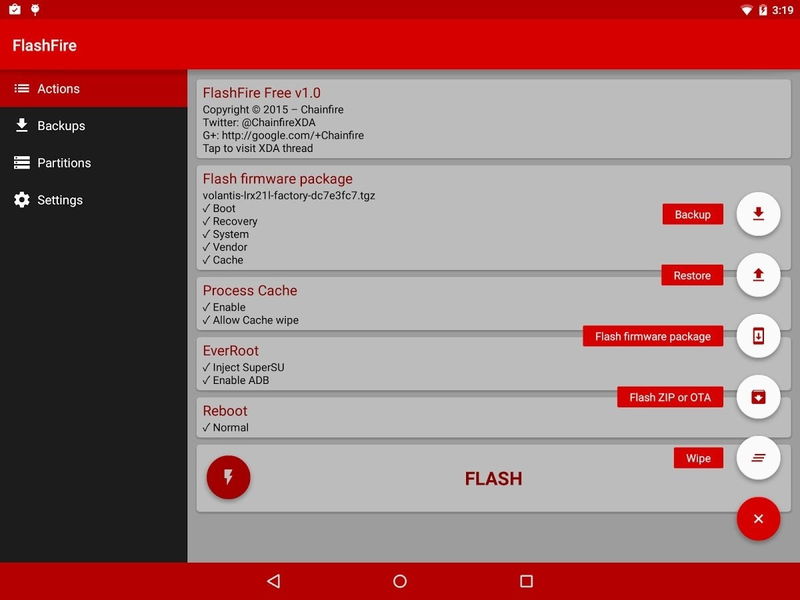Tap the Android back navigation button
This screenshot has width=800, height=600.
[x=273, y=581]
